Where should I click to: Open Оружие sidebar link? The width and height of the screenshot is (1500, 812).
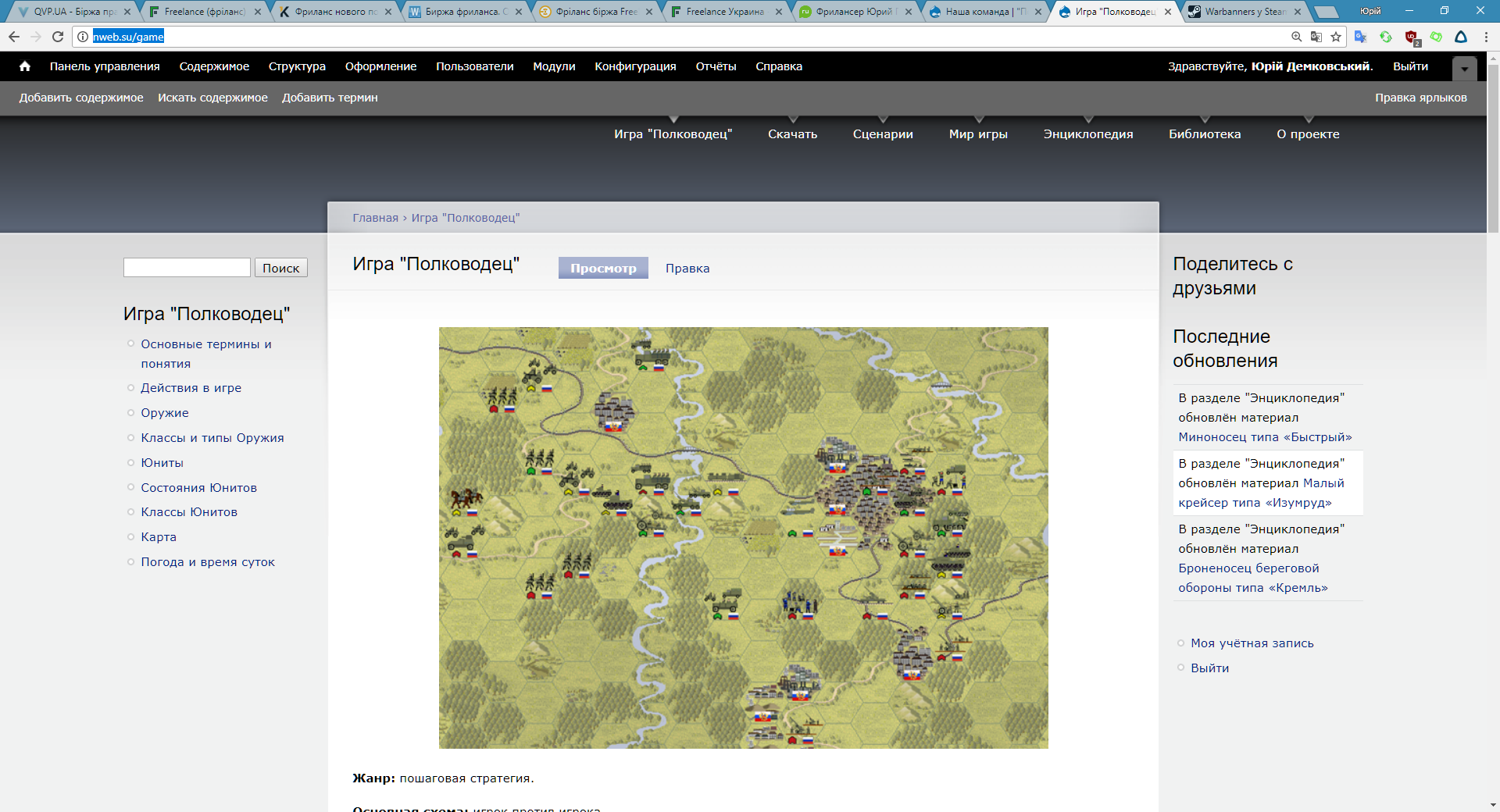165,413
